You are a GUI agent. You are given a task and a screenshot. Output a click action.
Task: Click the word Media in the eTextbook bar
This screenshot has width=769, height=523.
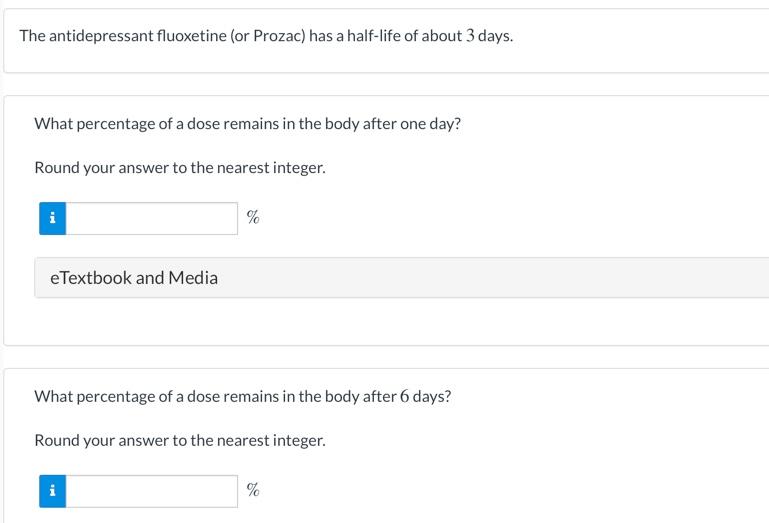coord(193,278)
